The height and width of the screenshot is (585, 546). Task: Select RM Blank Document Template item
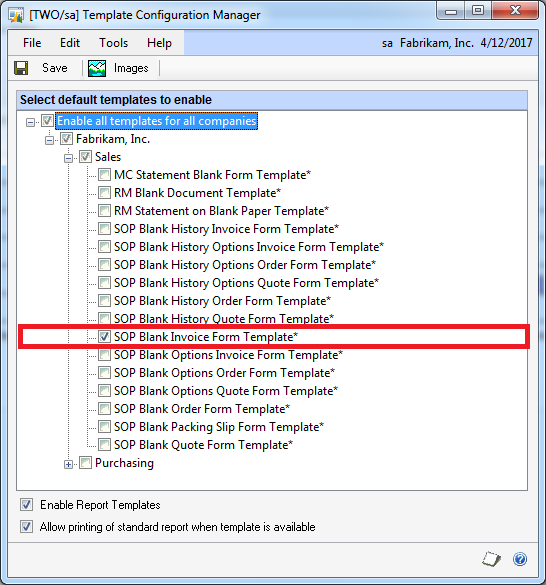coord(197,193)
